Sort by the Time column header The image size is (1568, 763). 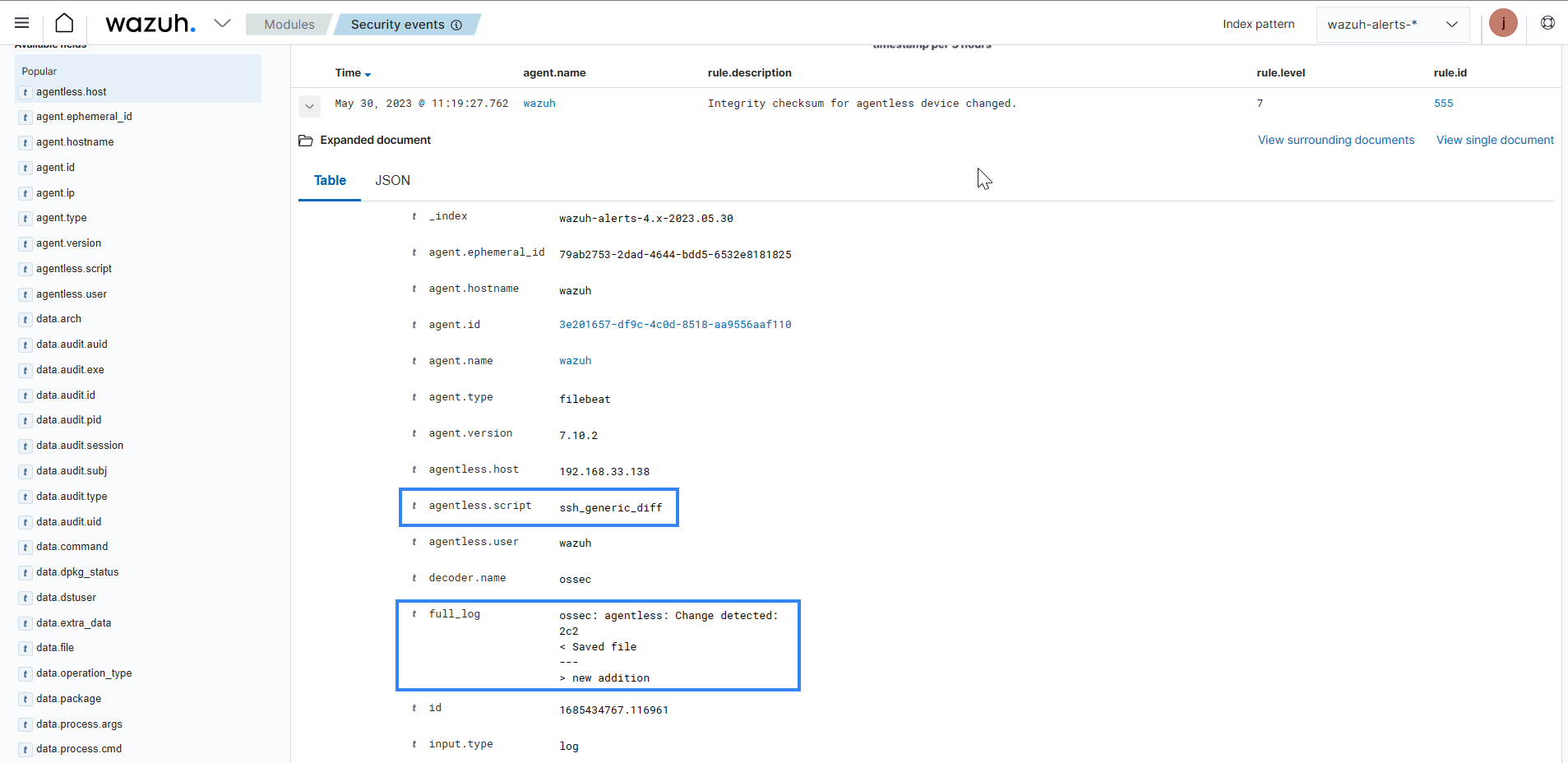[x=353, y=73]
